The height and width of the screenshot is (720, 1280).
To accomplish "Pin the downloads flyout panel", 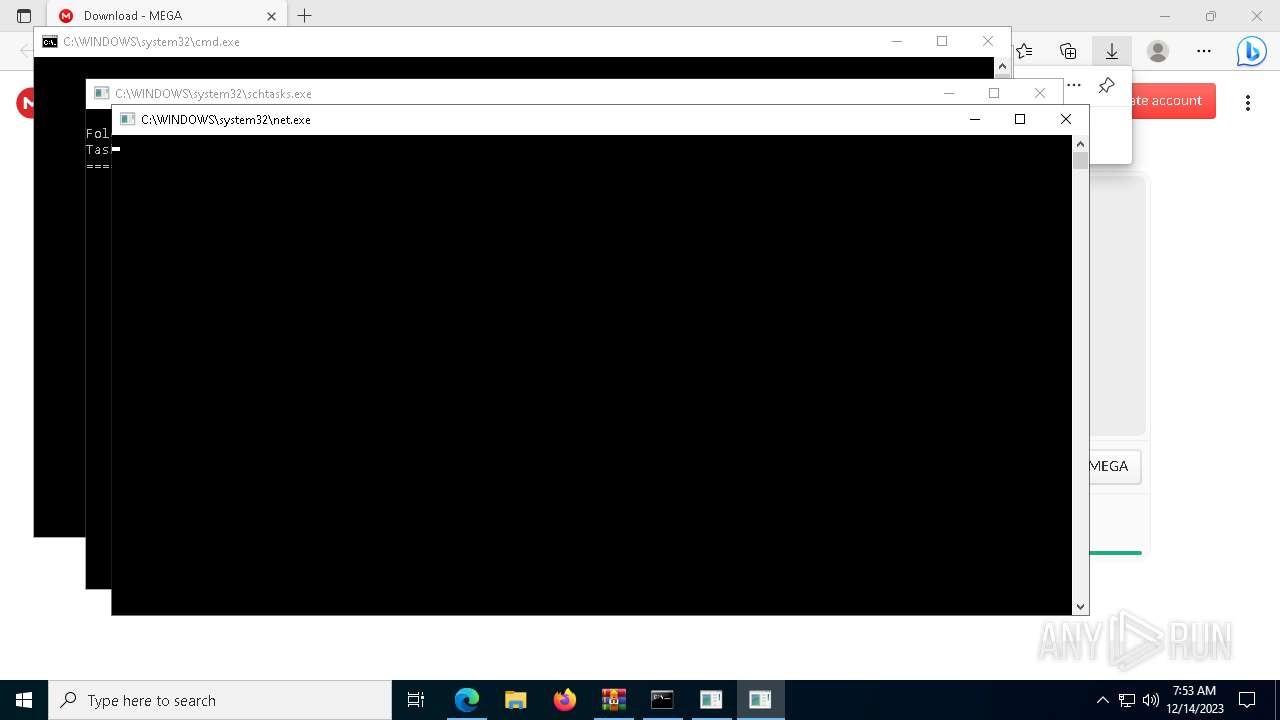I will click(x=1106, y=85).
